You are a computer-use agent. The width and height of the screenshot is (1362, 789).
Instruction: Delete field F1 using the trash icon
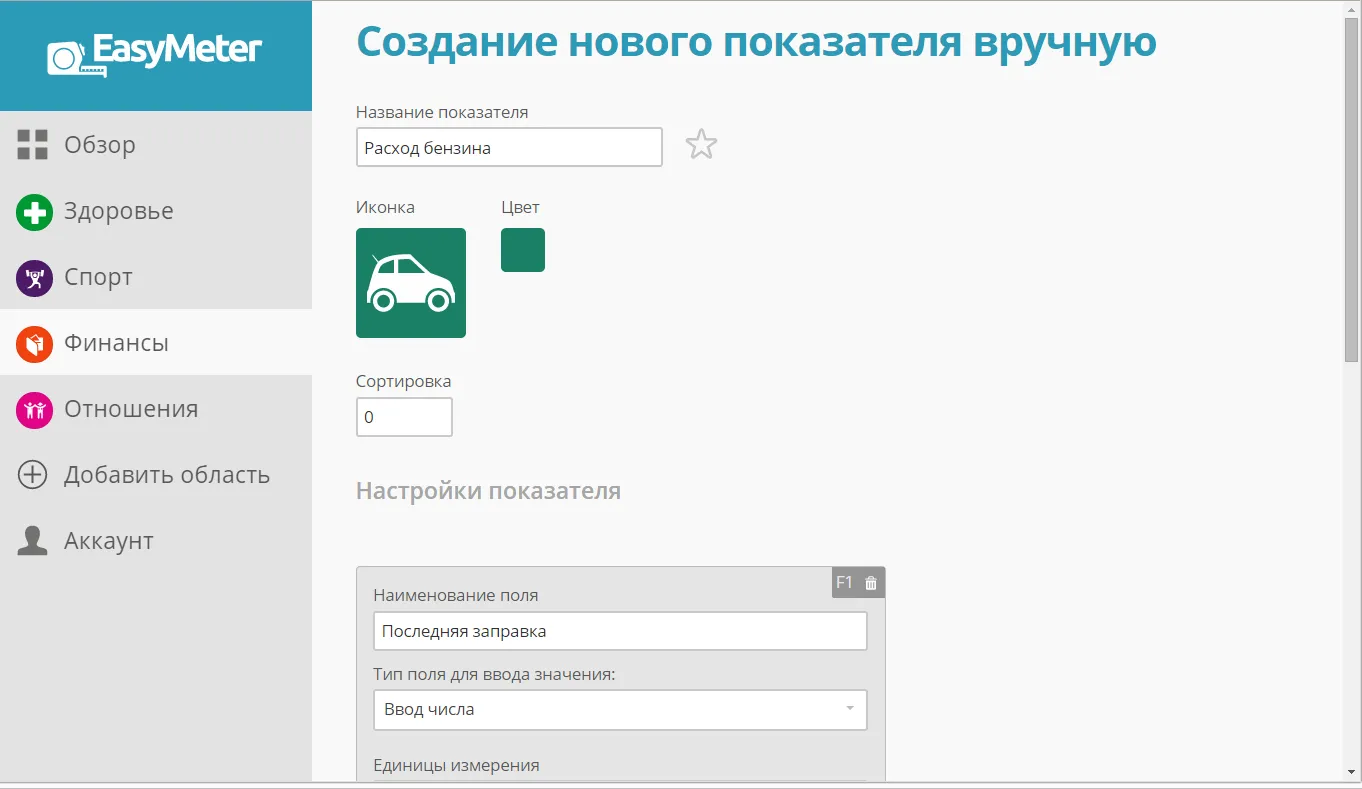tap(871, 582)
